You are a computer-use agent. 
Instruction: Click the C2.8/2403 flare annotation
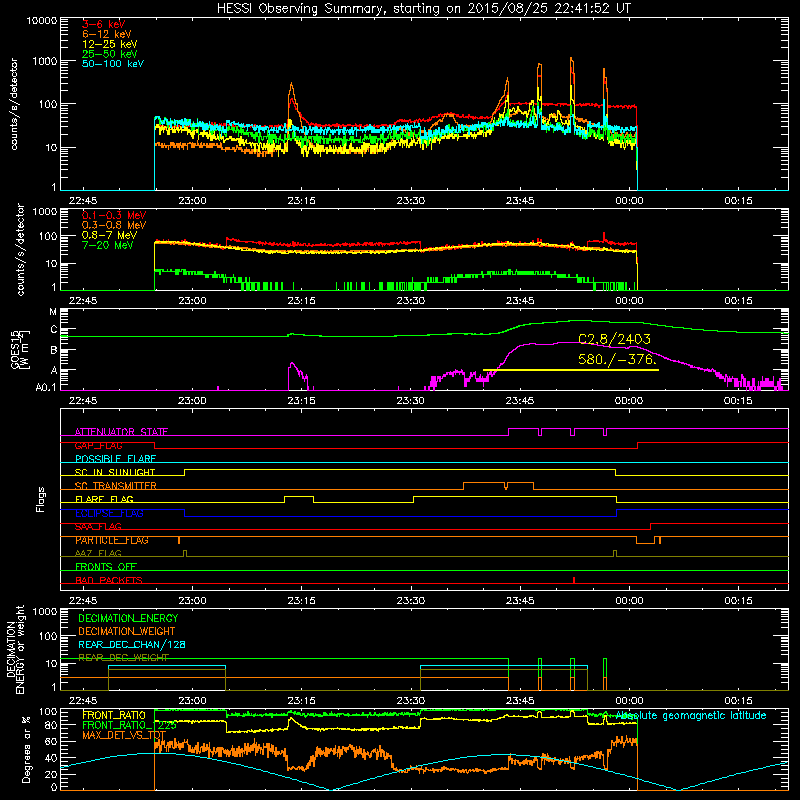pos(614,339)
